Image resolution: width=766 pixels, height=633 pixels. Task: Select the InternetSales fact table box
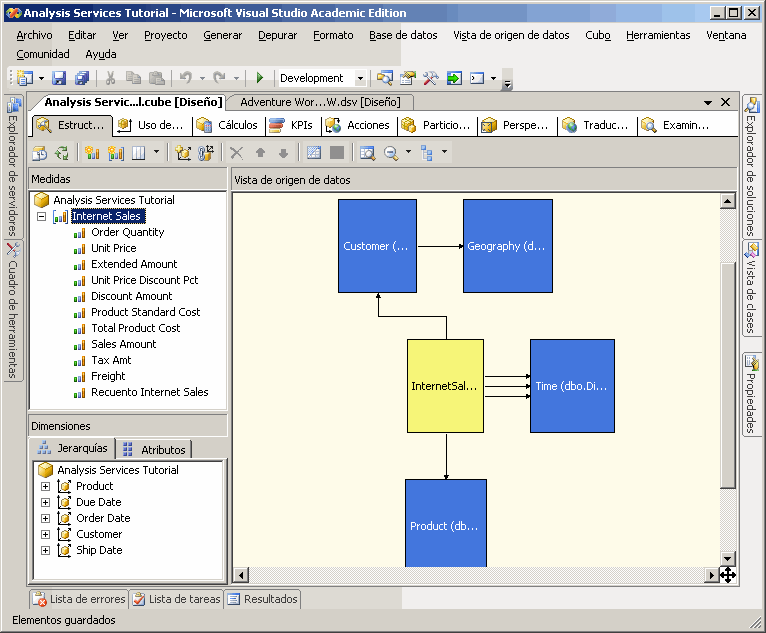[x=445, y=386]
